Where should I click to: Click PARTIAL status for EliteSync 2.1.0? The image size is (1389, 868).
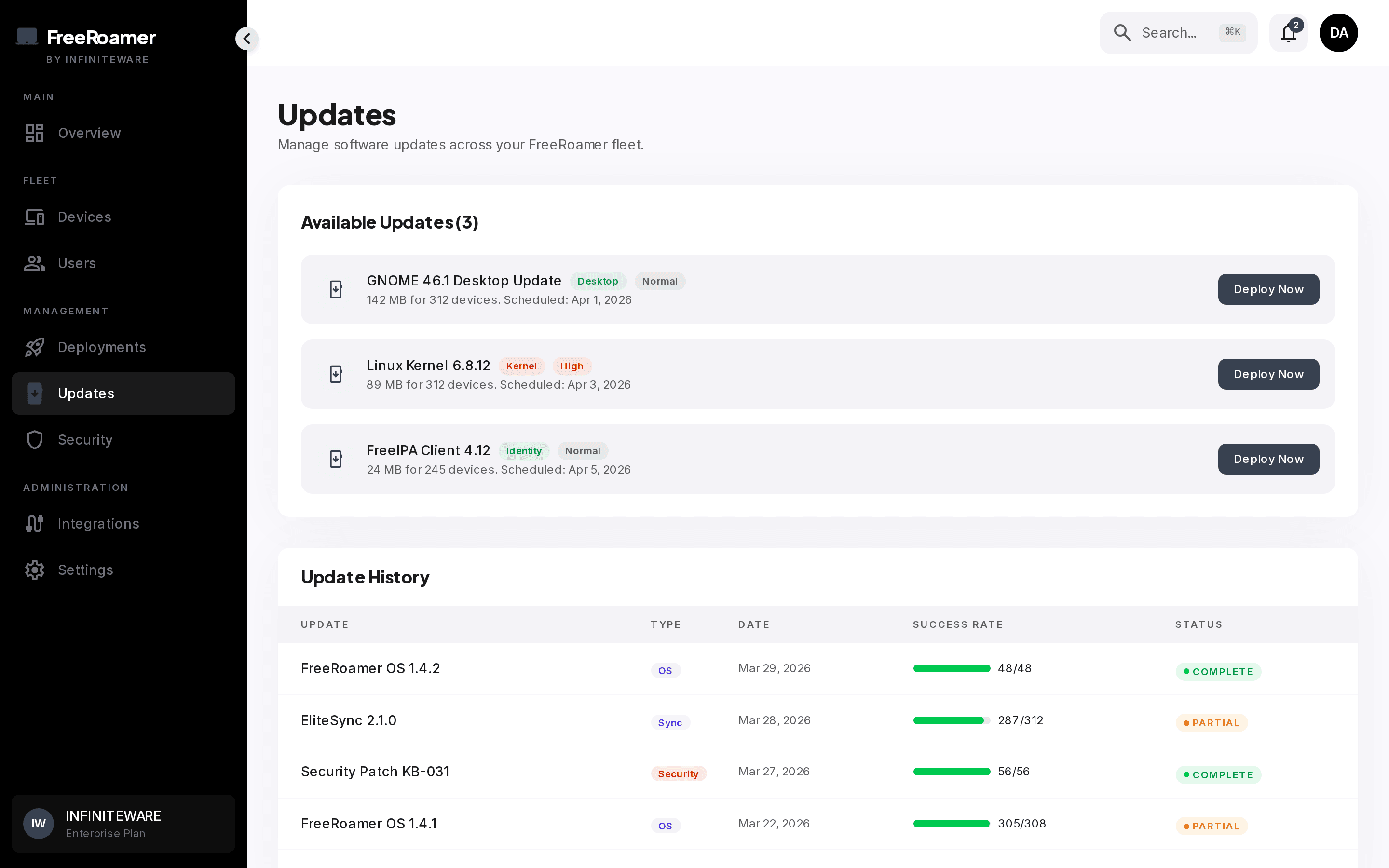[x=1212, y=723]
